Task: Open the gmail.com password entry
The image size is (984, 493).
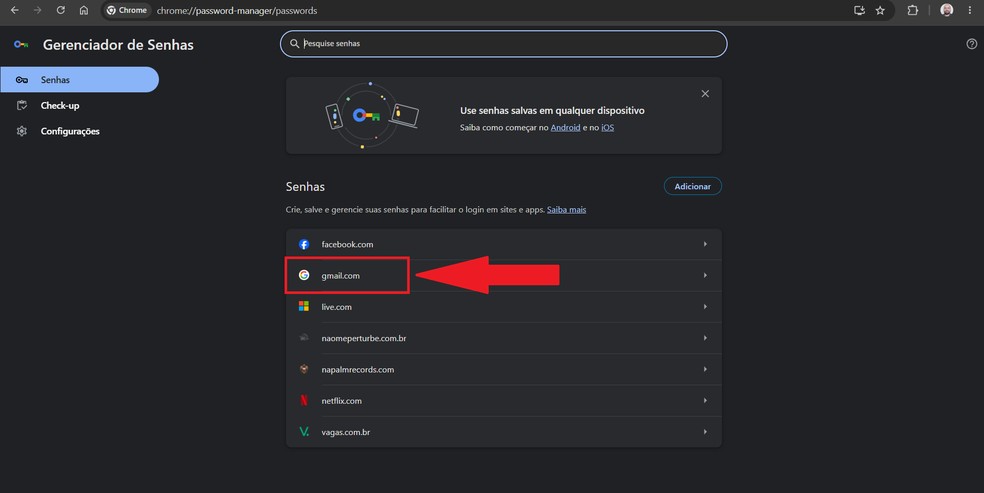Action: pos(503,275)
